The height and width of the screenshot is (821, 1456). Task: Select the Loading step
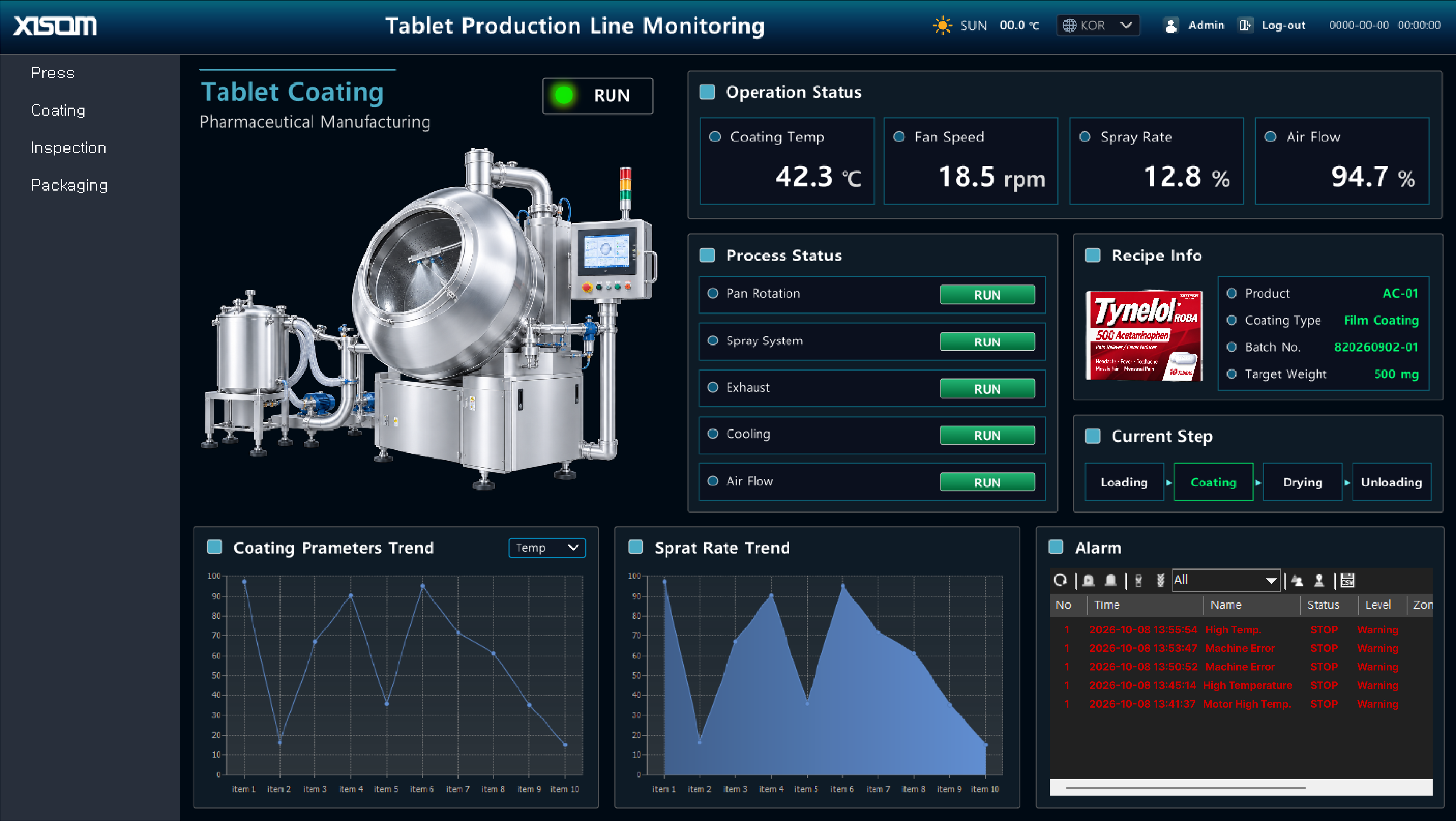1124,482
